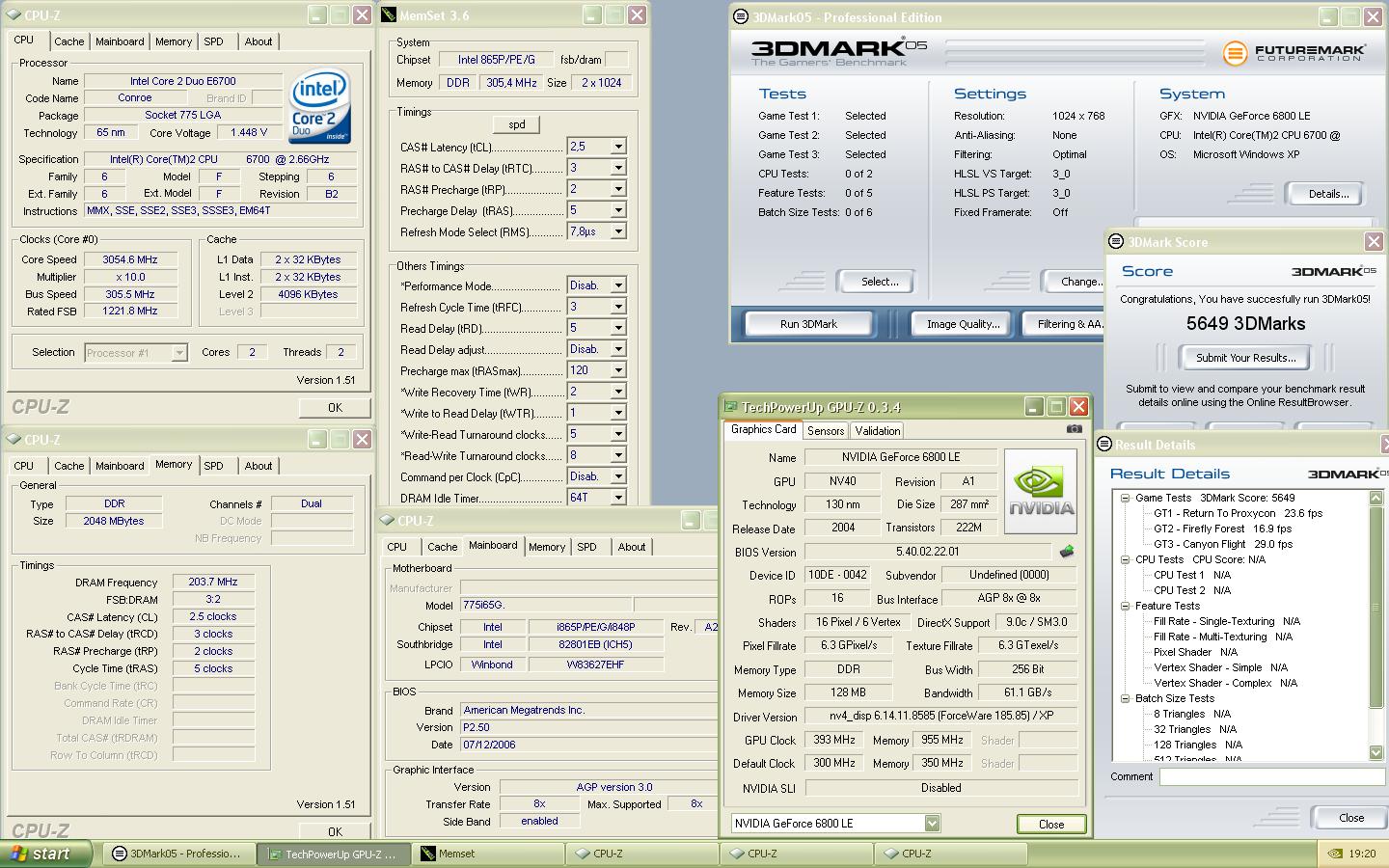Viewport: 1389px width, 868px height.
Task: Click BIOS save chip icon in GPU-Z
Action: pos(1066,552)
